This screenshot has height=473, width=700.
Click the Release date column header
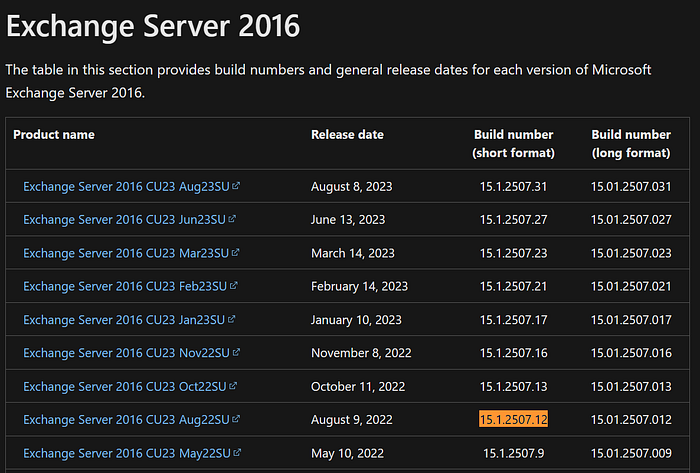[x=347, y=135]
